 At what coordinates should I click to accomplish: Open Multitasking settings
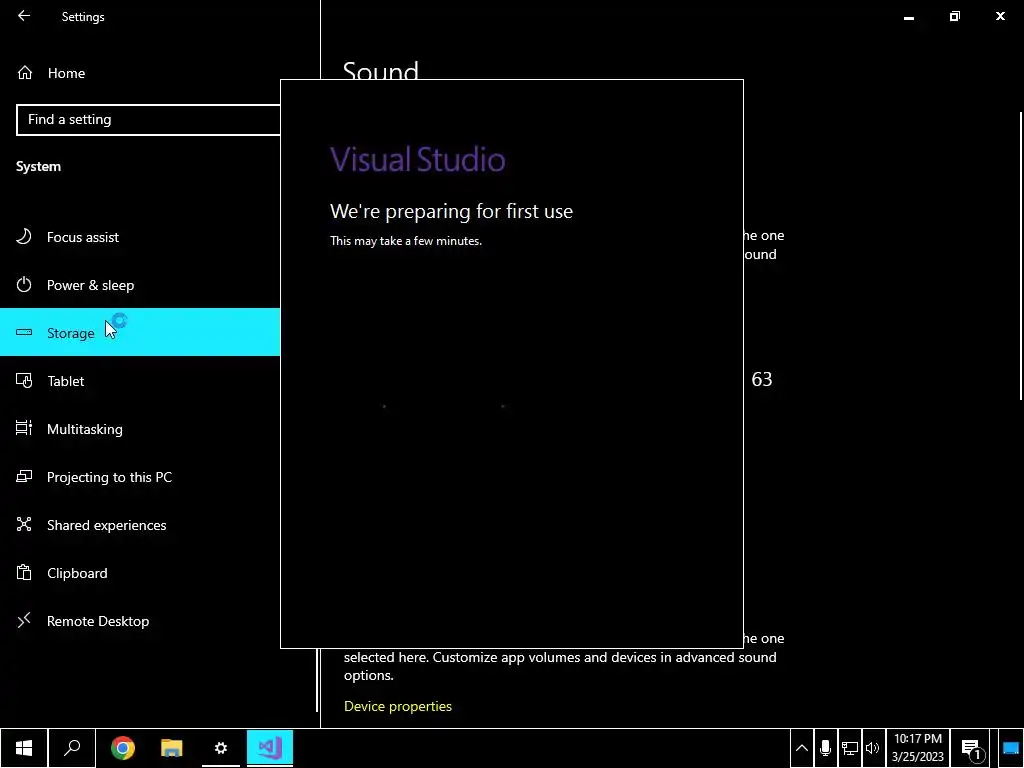tap(140, 429)
